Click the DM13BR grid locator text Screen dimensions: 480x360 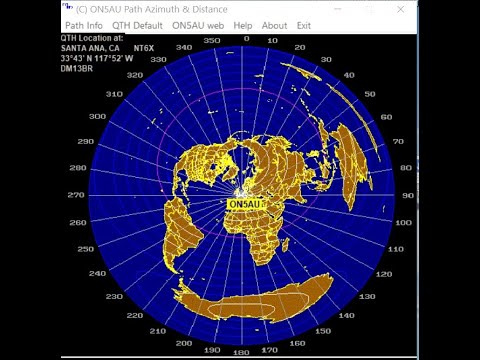pos(77,69)
